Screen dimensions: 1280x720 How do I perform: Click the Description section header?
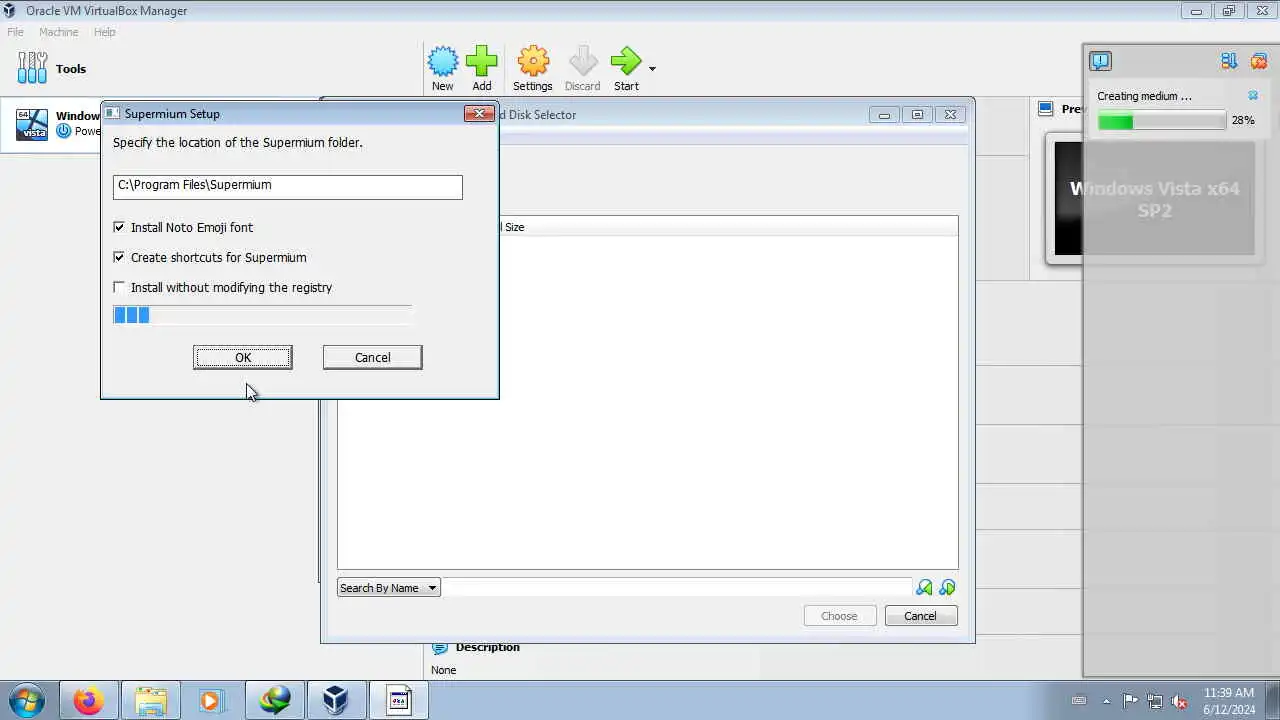(x=487, y=647)
